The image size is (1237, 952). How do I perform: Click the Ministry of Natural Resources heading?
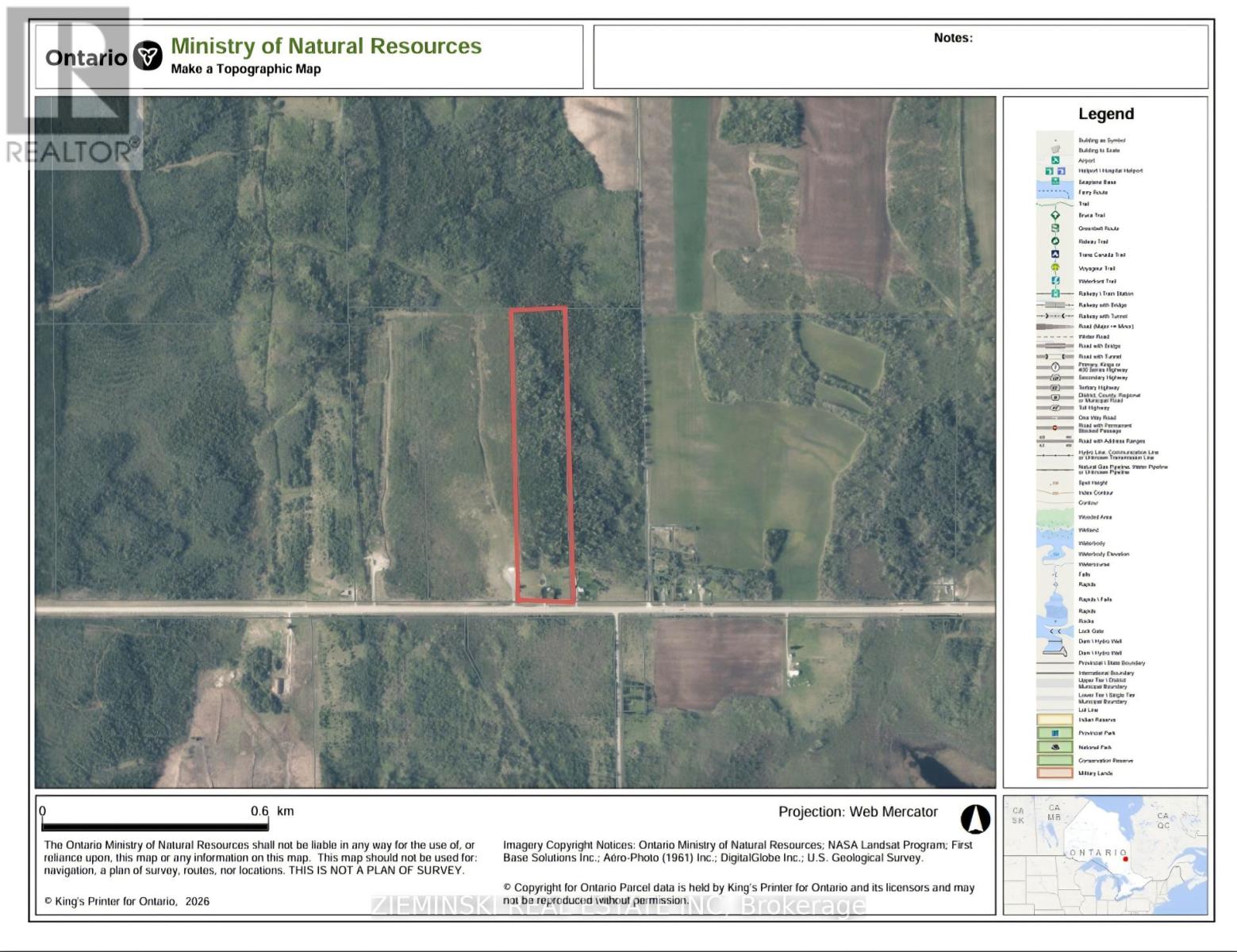(x=326, y=46)
